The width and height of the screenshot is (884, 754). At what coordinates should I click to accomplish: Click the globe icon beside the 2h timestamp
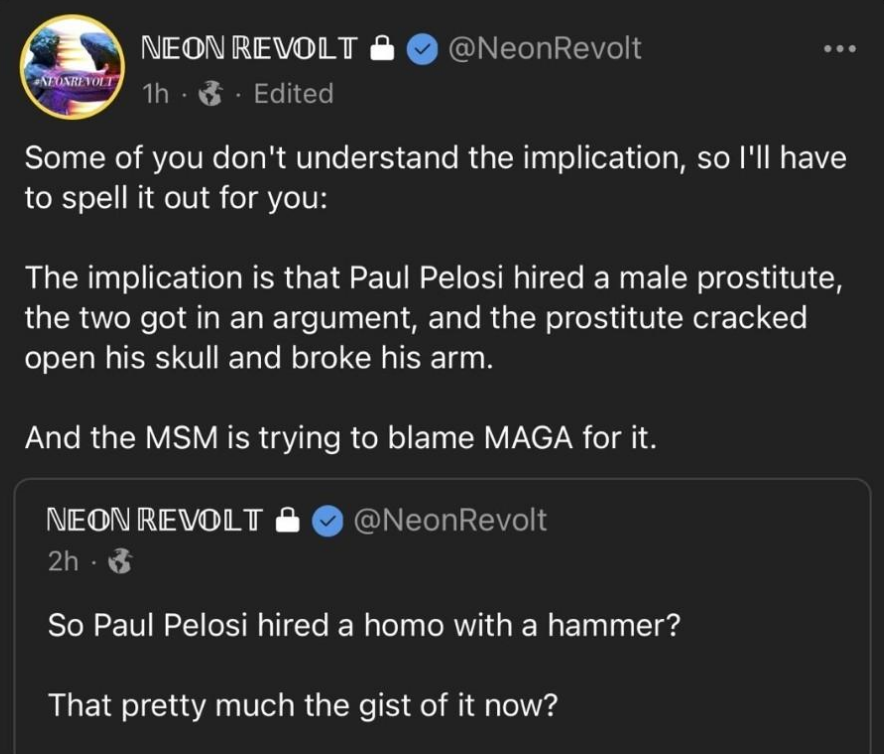pyautogui.click(x=119, y=562)
